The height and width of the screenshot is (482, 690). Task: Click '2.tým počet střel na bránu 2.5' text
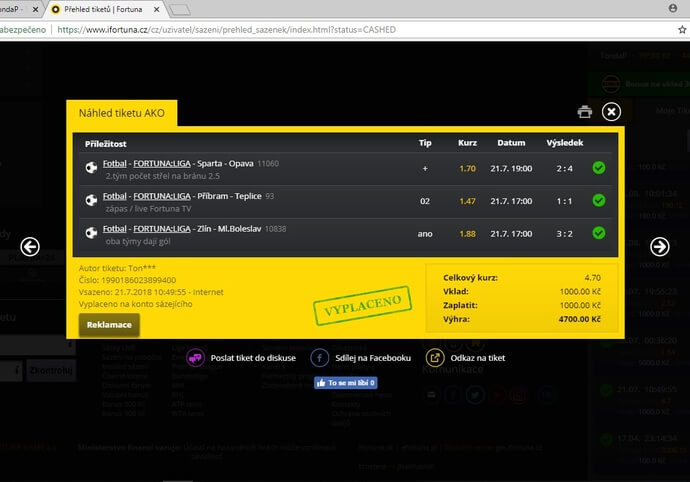pos(162,176)
